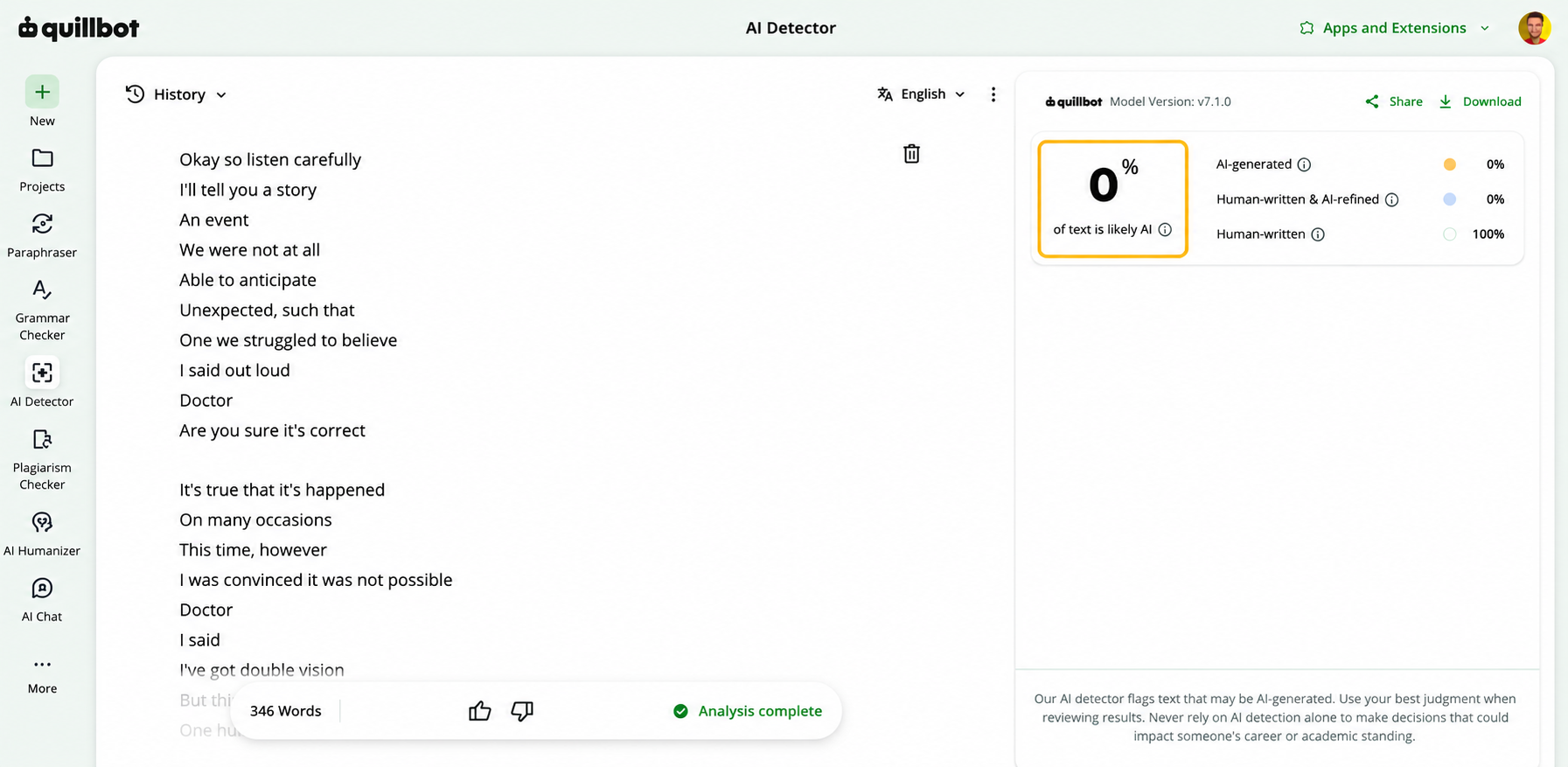Give thumbs up feedback
Viewport: 1568px width, 767px height.
[x=479, y=711]
